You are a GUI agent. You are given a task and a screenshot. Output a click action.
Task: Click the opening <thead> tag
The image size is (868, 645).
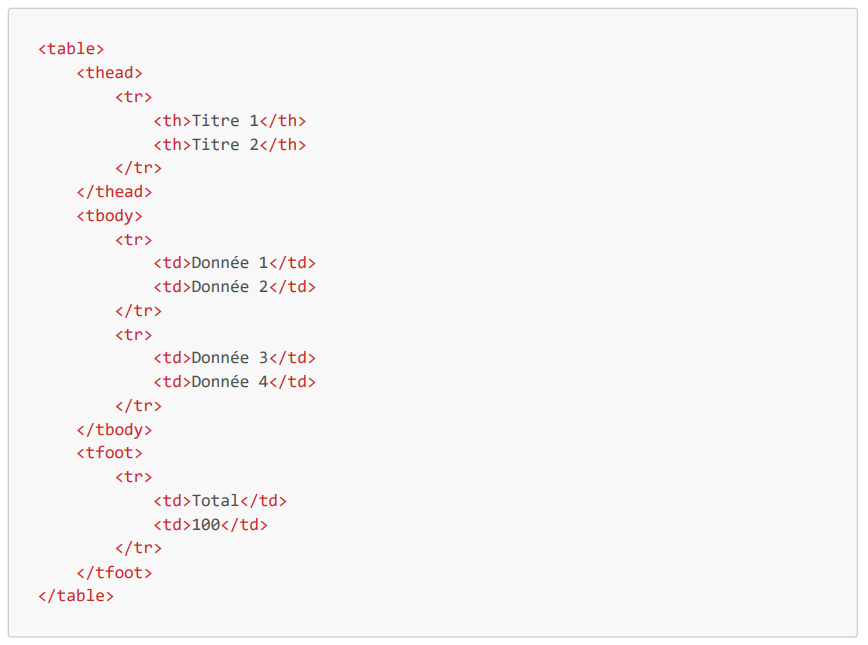click(109, 72)
